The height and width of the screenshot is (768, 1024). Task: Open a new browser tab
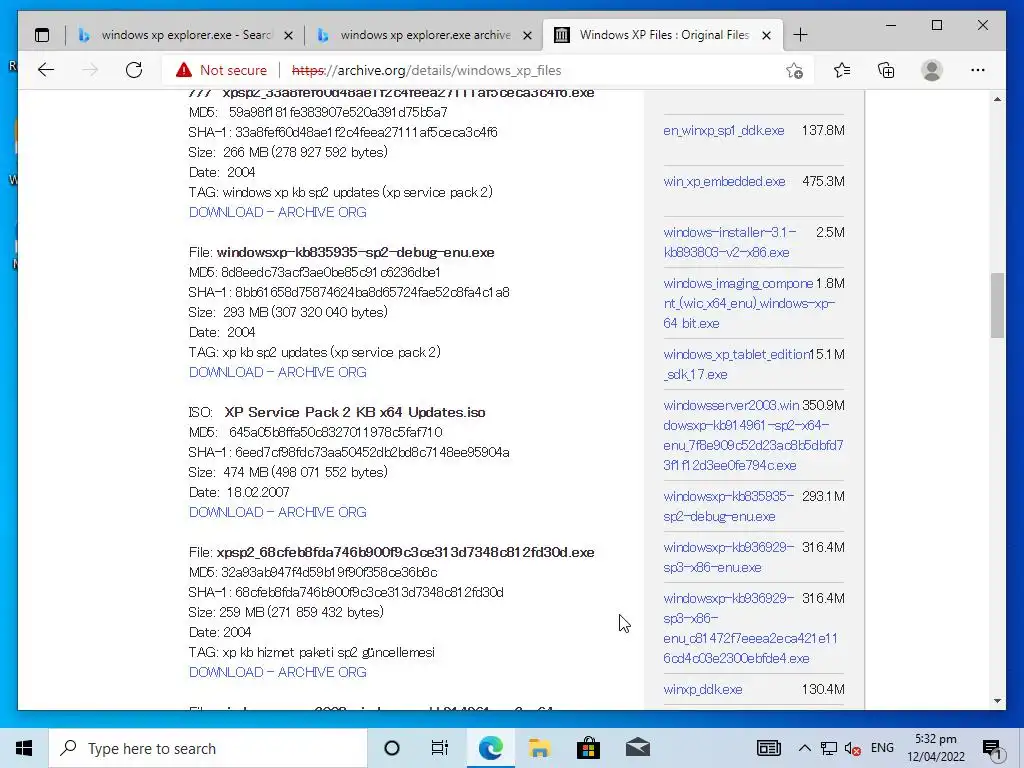click(800, 35)
